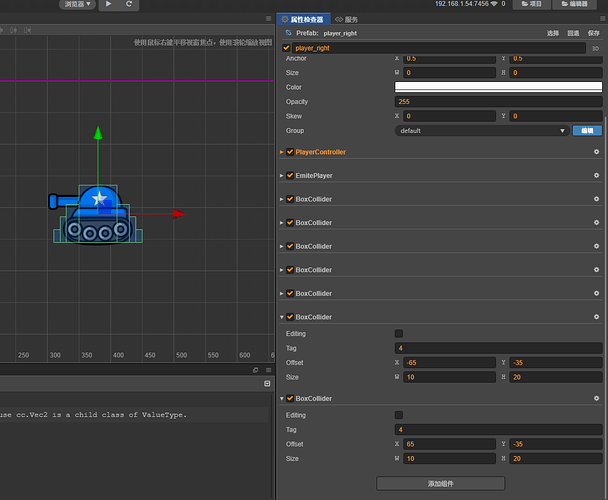Open the 浏览器 preview platform dropdown
608x500 pixels.
(77, 5)
